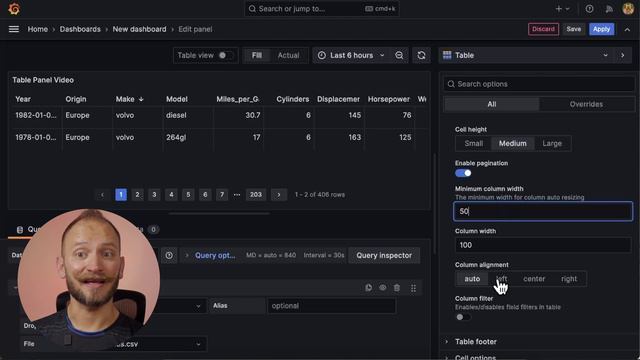The image size is (640, 360).
Task: Open the Table visualization picker dropdown
Action: pyautogui.click(x=526, y=55)
